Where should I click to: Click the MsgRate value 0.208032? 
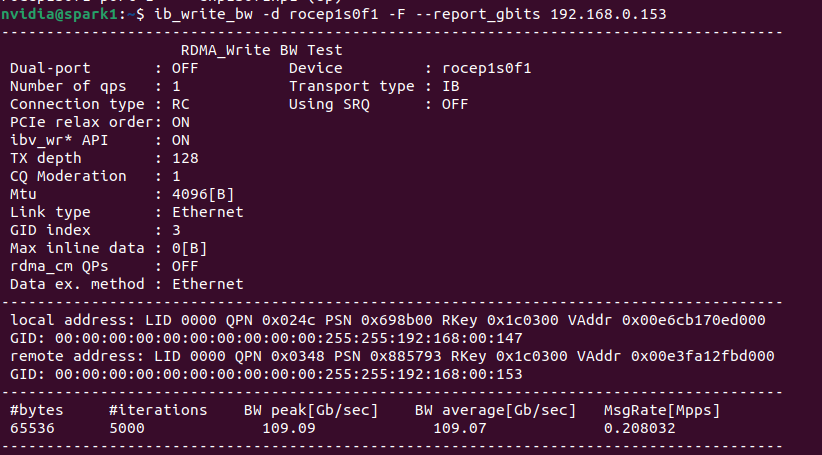point(640,428)
